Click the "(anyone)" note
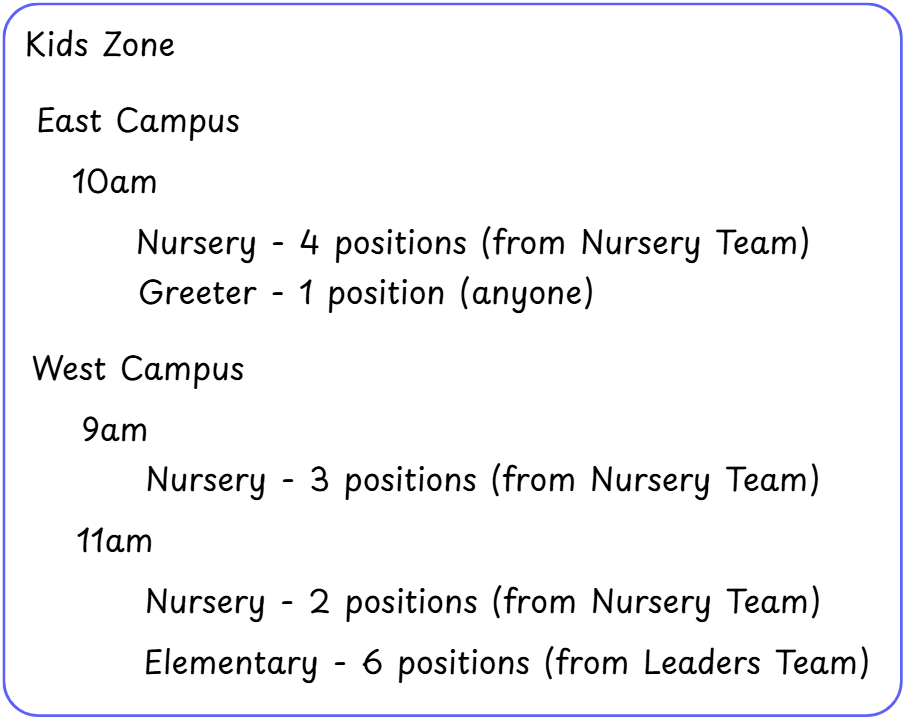Screen dimensions: 905x720 tap(526, 293)
